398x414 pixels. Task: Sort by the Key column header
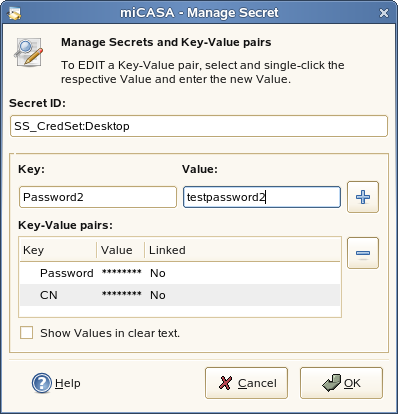[x=58, y=250]
